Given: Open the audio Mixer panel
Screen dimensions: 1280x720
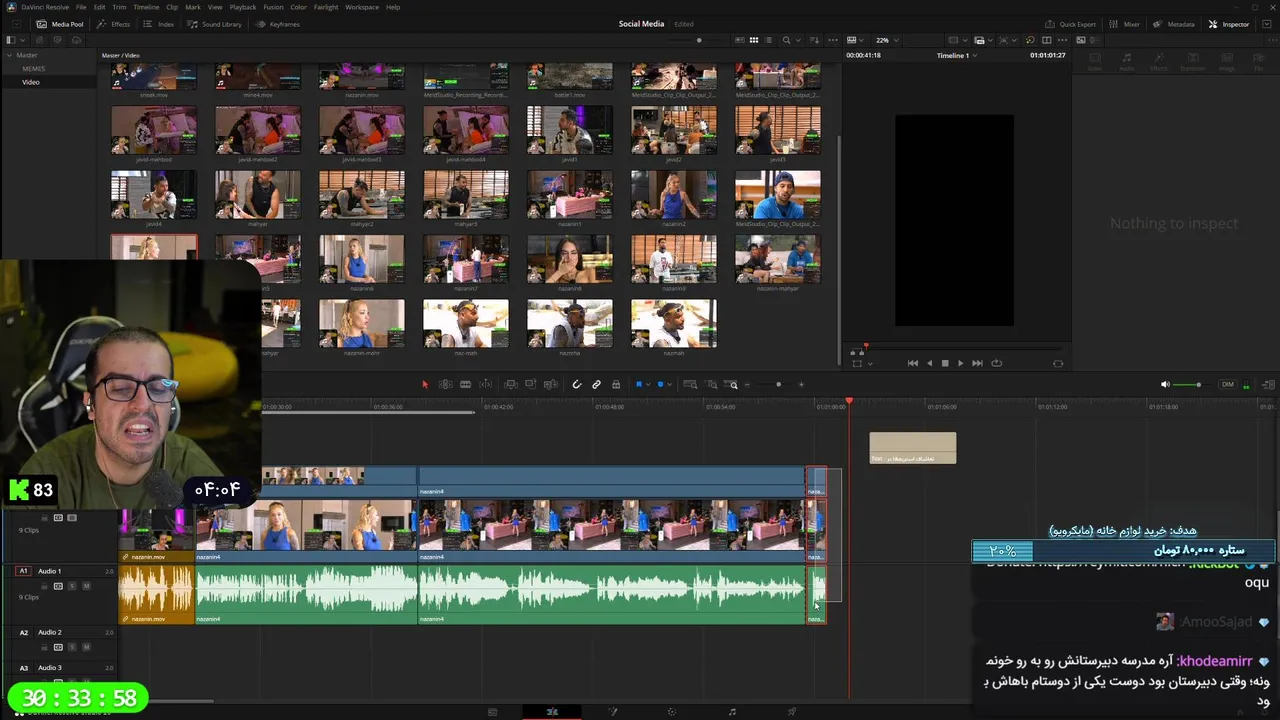Looking at the screenshot, I should coord(1124,24).
